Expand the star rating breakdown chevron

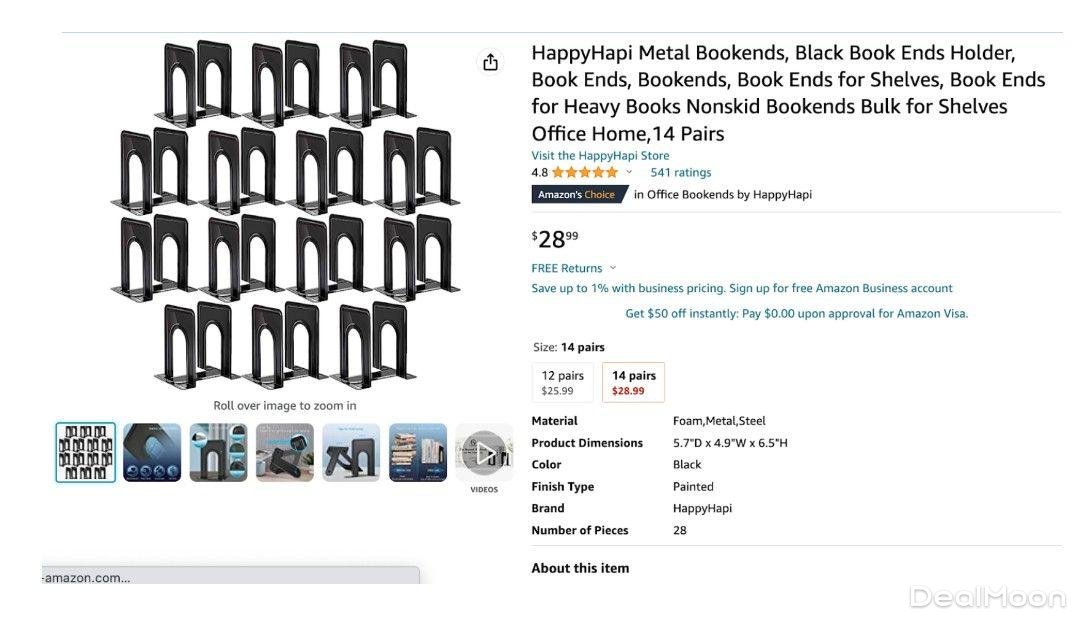[x=629, y=172]
